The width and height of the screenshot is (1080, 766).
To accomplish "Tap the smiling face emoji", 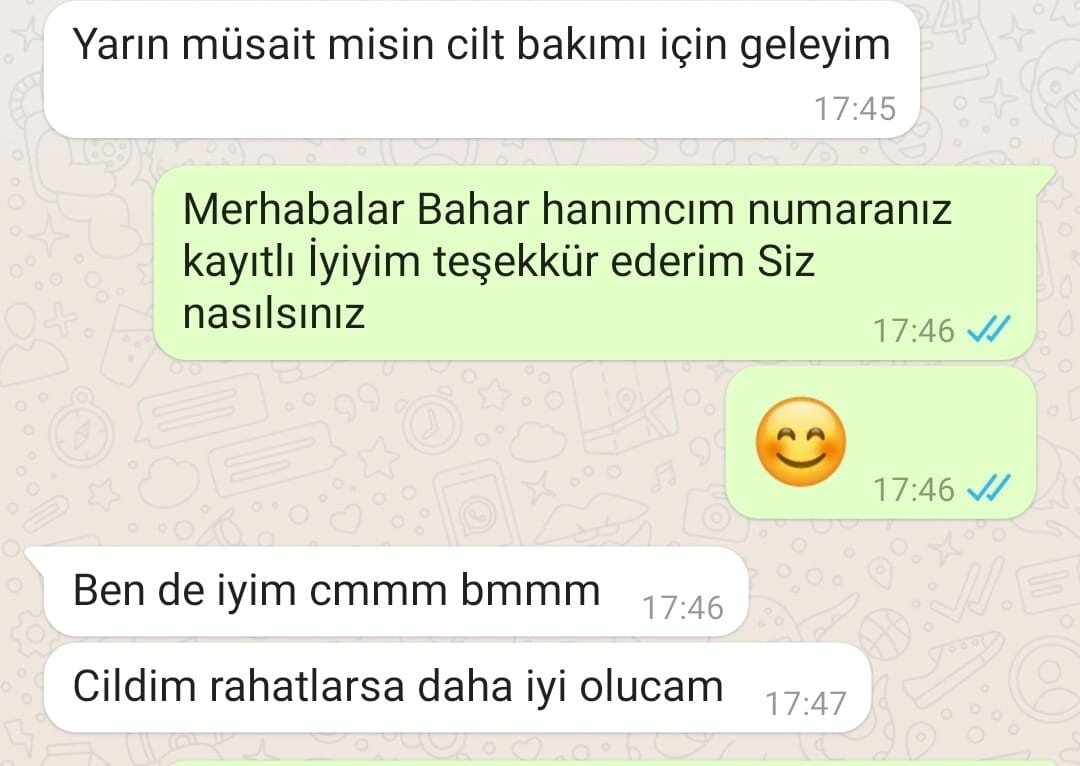I will 801,442.
